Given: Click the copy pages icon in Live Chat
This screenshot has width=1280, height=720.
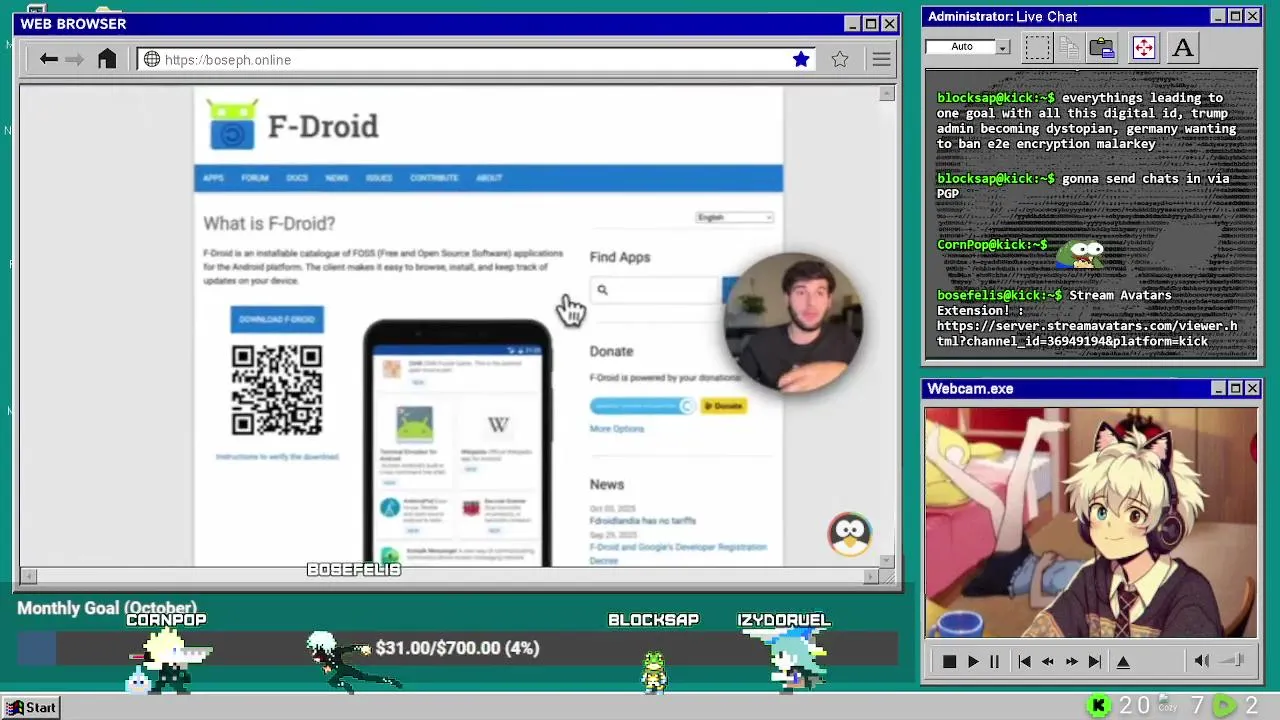Looking at the screenshot, I should (1069, 47).
